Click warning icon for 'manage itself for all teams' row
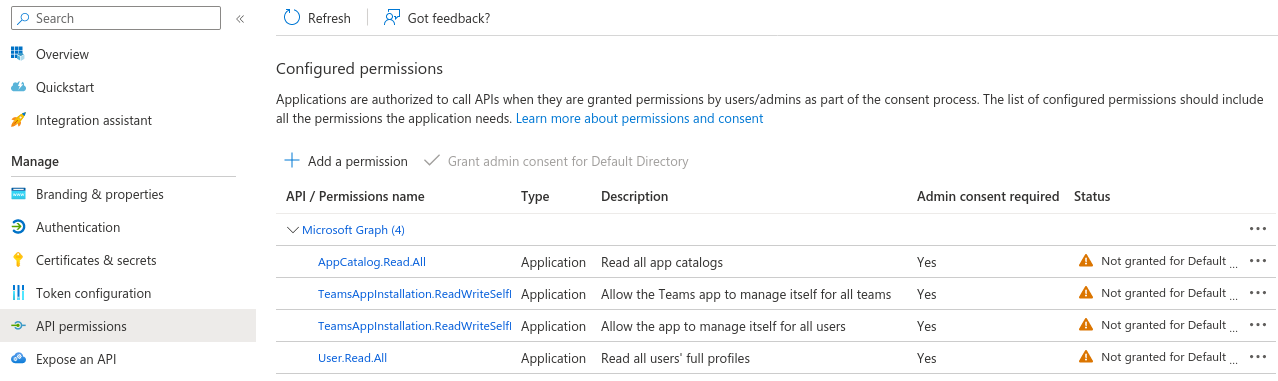 1086,293
